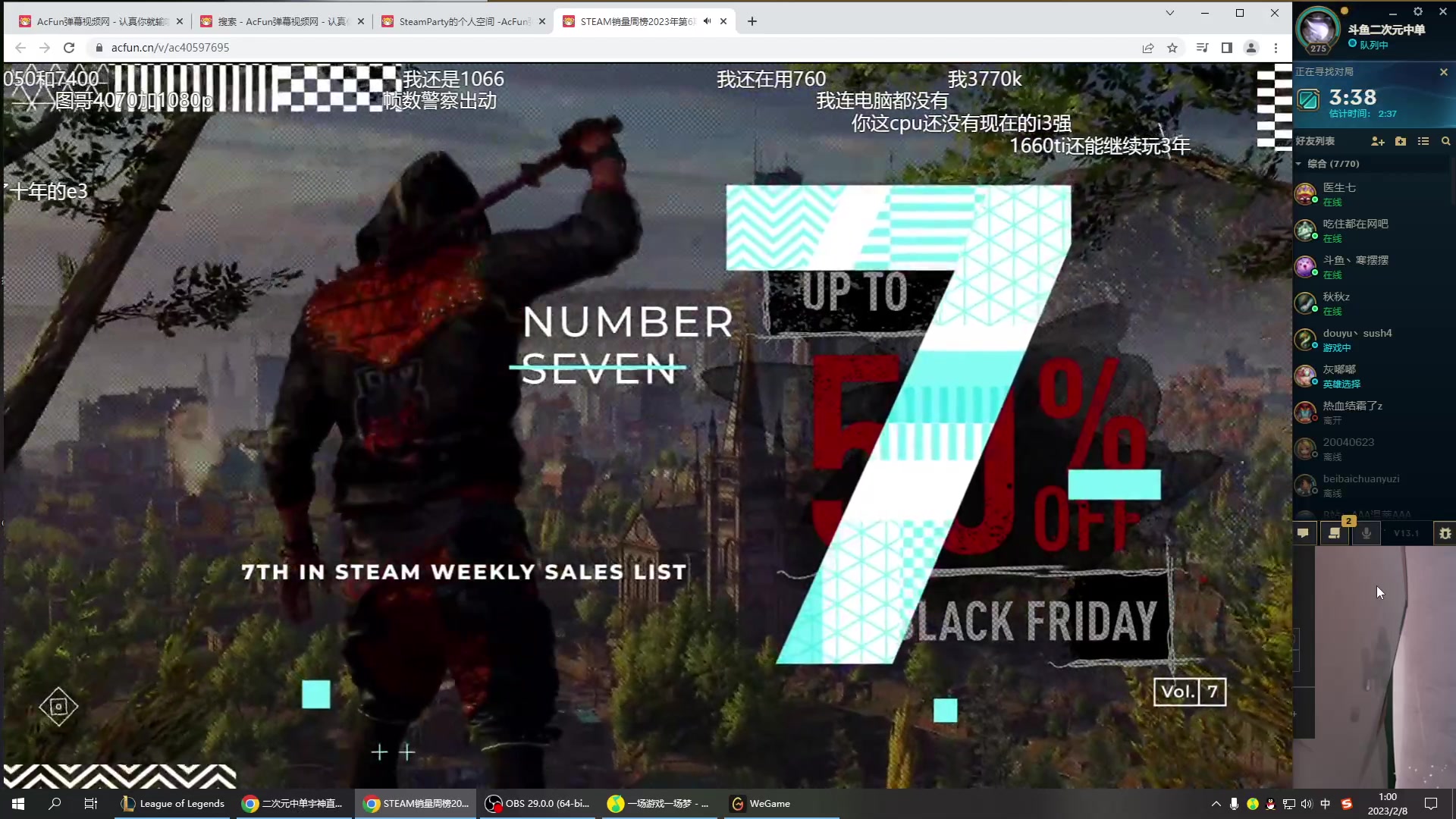This screenshot has height=819, width=1456.
Task: Select friend 医生七
Action: [x=1371, y=194]
